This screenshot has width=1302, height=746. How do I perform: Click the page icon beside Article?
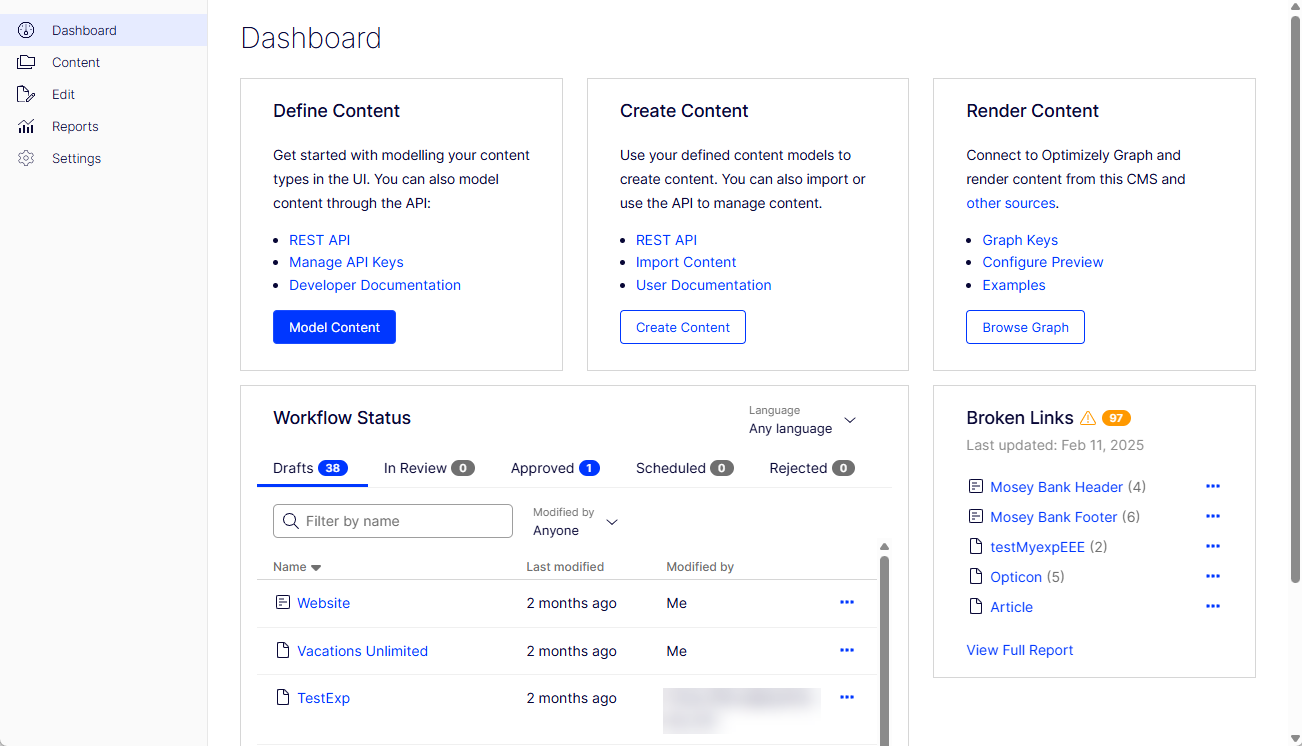(976, 606)
